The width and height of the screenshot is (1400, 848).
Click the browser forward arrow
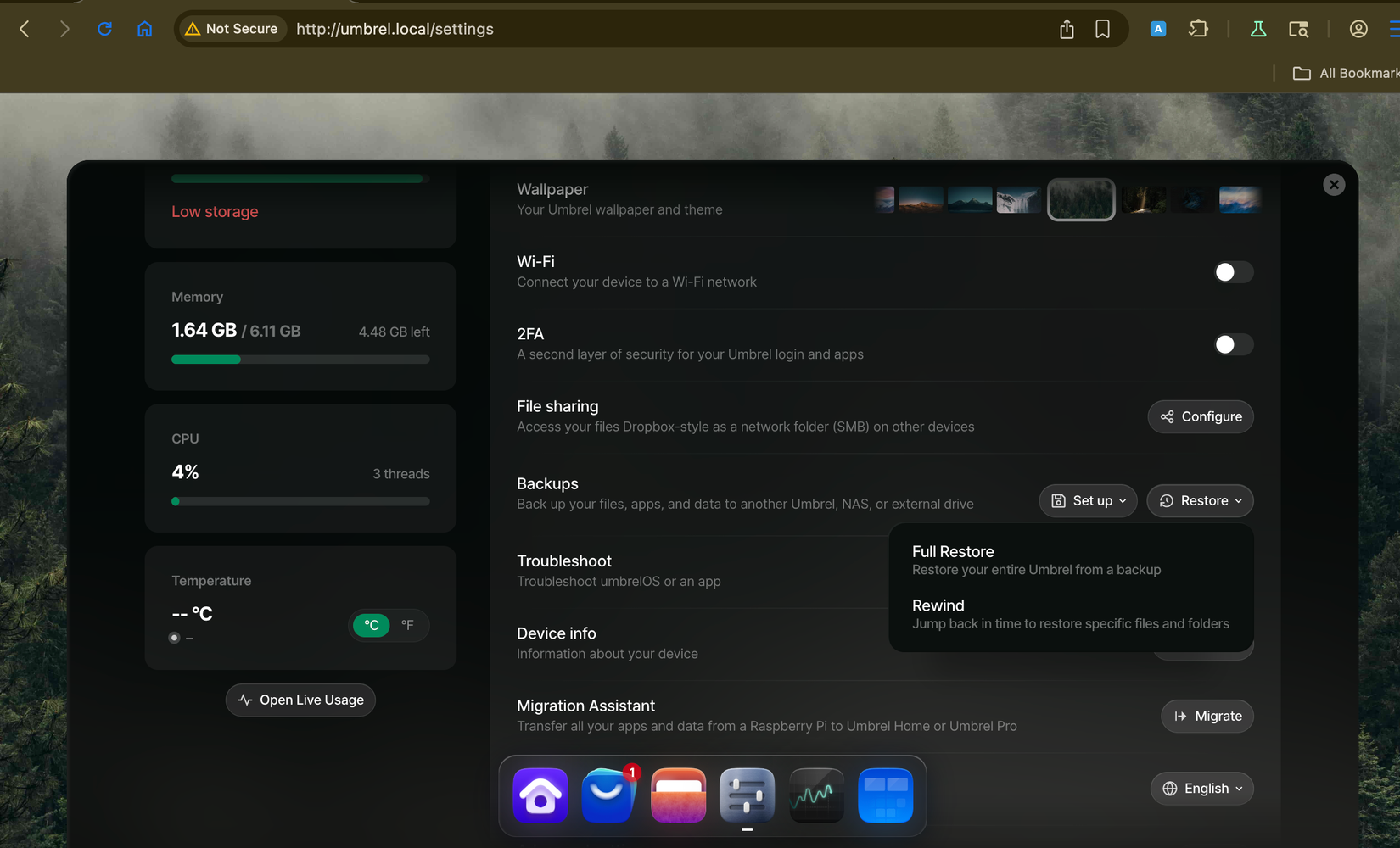[x=64, y=29]
